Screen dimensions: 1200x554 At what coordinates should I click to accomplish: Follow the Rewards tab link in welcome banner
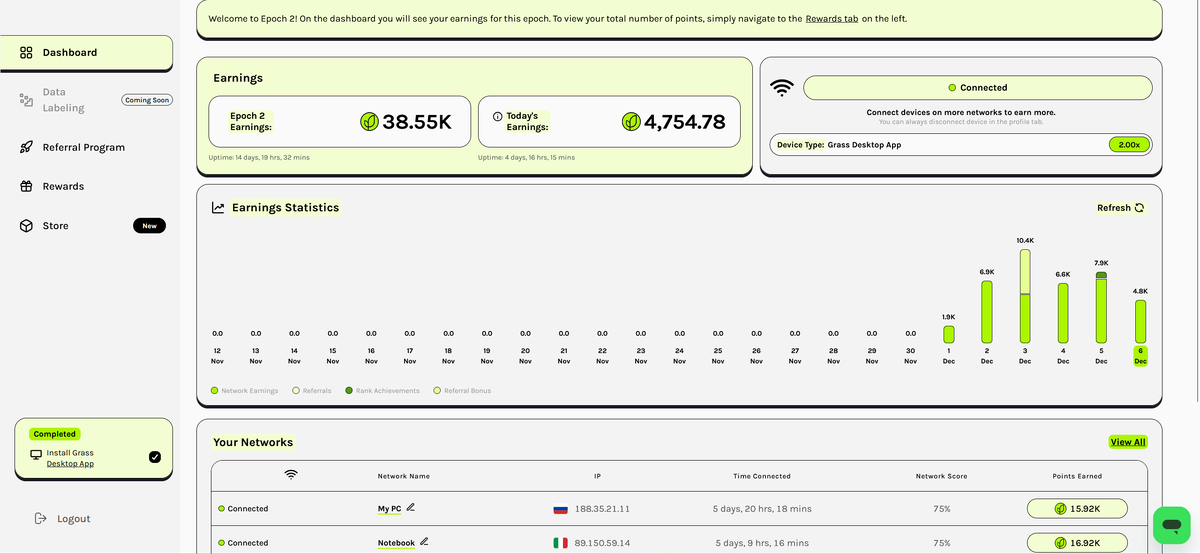832,19
